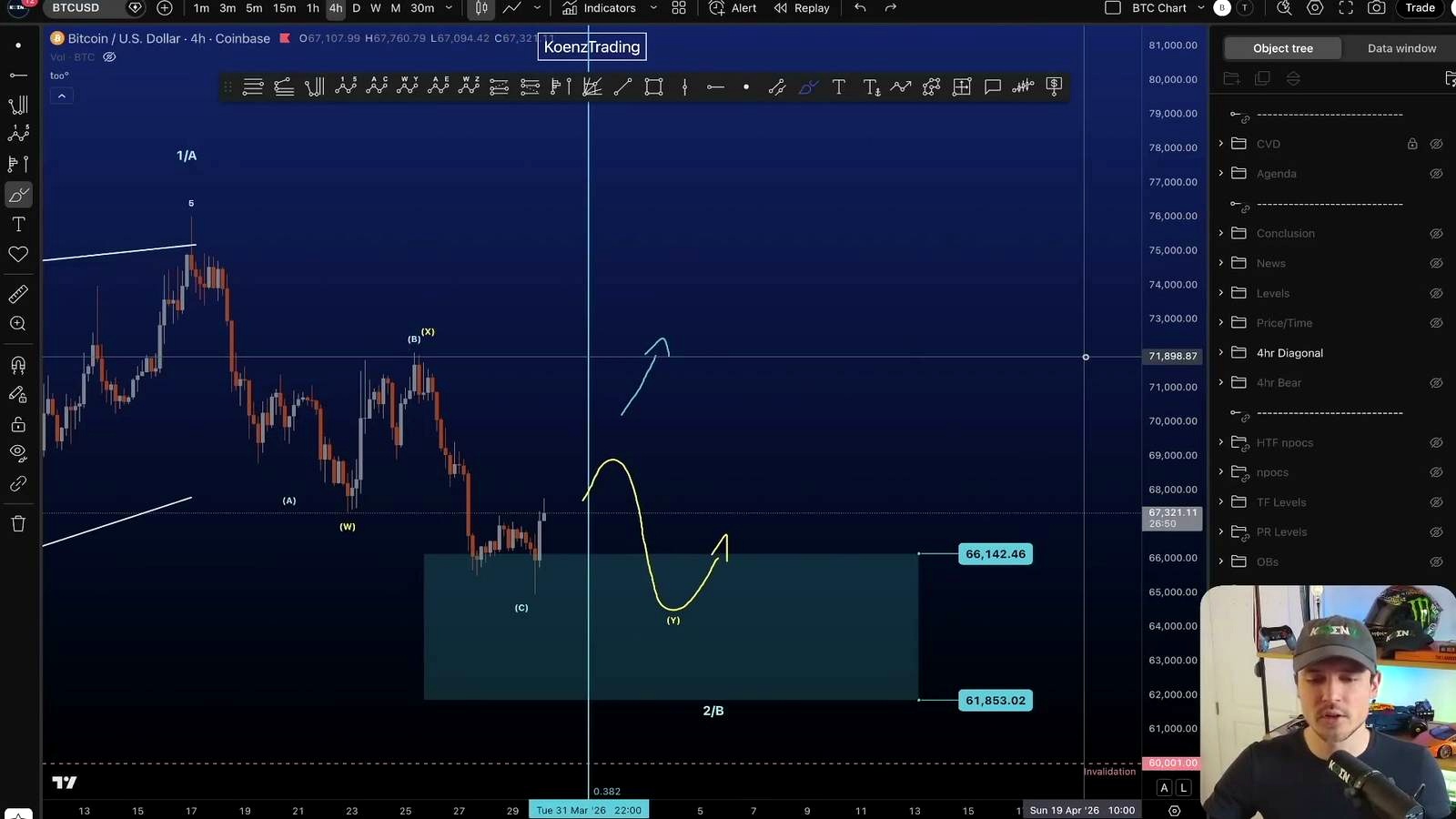Image resolution: width=1456 pixels, height=819 pixels.
Task: Lock all drawings with padlock icon
Action: coord(18,424)
